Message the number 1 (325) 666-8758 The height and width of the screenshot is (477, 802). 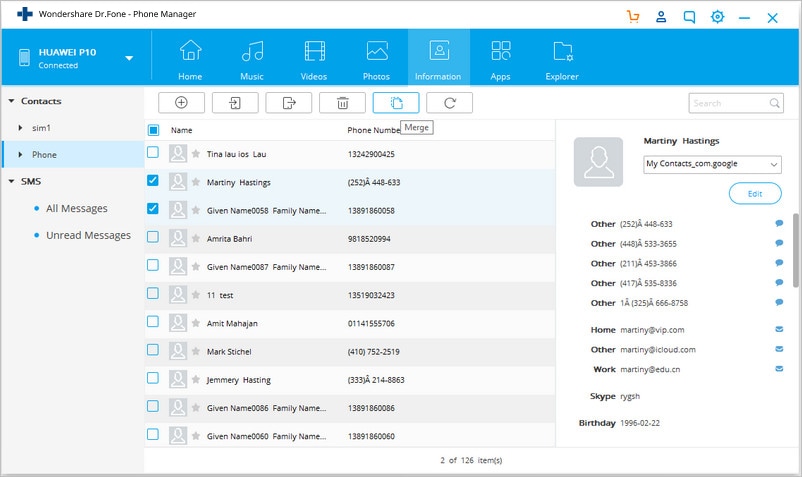coord(779,302)
